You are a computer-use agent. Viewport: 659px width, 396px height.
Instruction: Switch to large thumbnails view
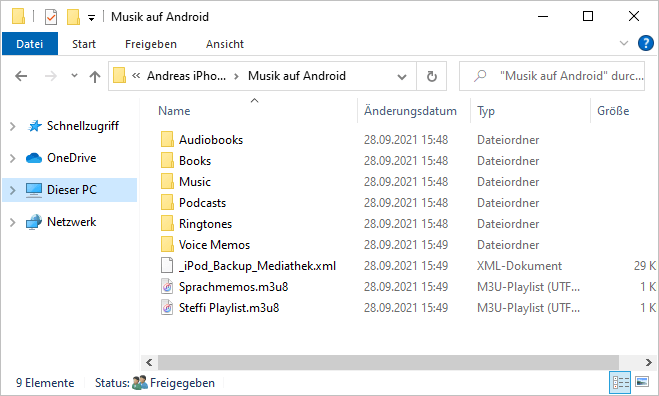point(642,382)
